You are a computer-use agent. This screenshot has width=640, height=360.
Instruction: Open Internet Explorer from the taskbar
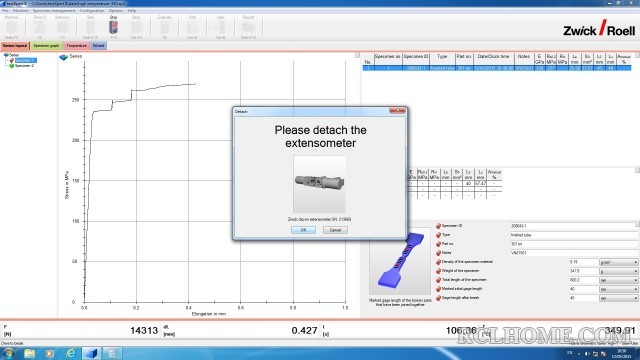(71, 353)
